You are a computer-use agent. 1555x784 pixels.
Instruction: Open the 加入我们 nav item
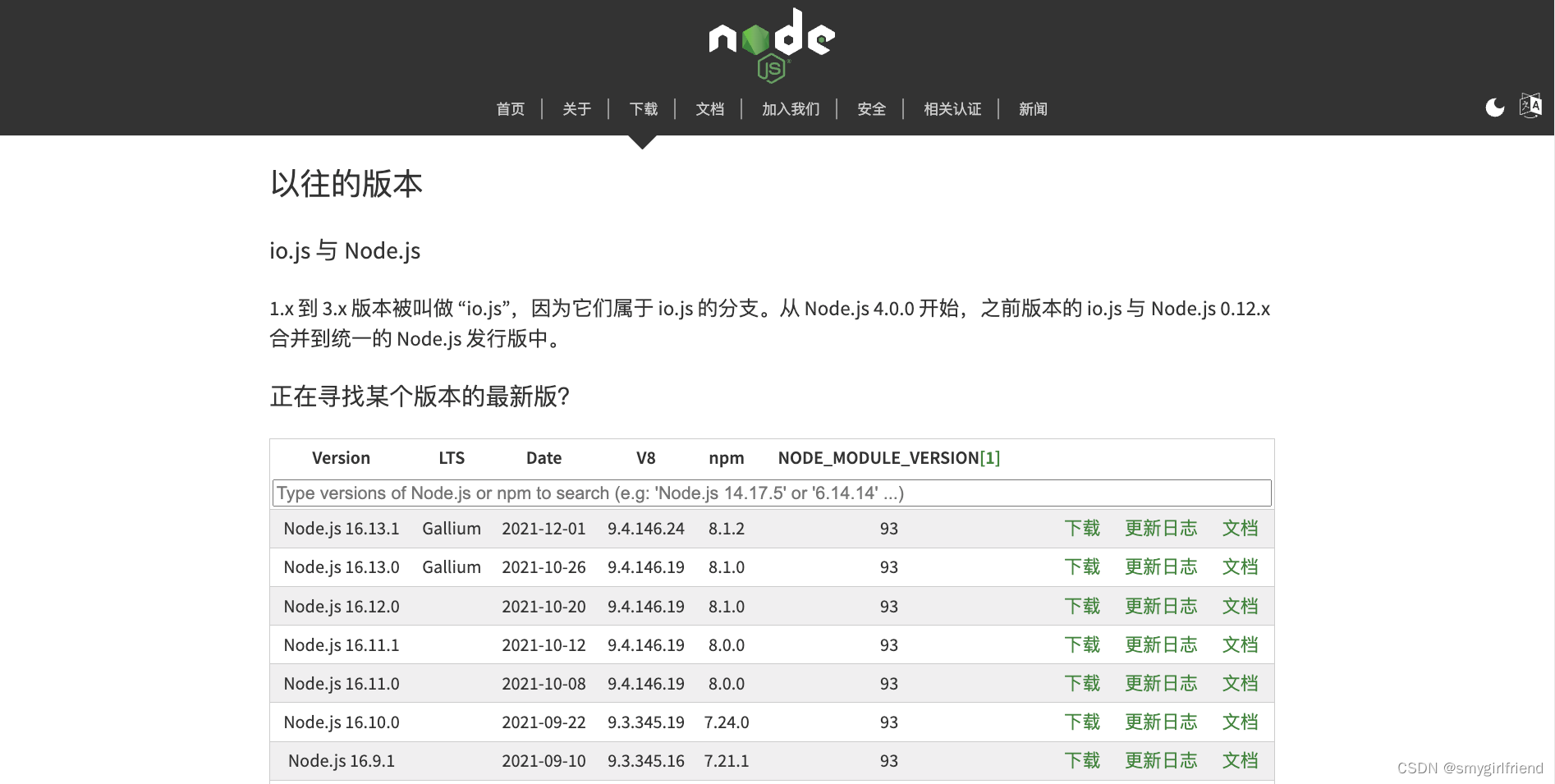(x=791, y=109)
